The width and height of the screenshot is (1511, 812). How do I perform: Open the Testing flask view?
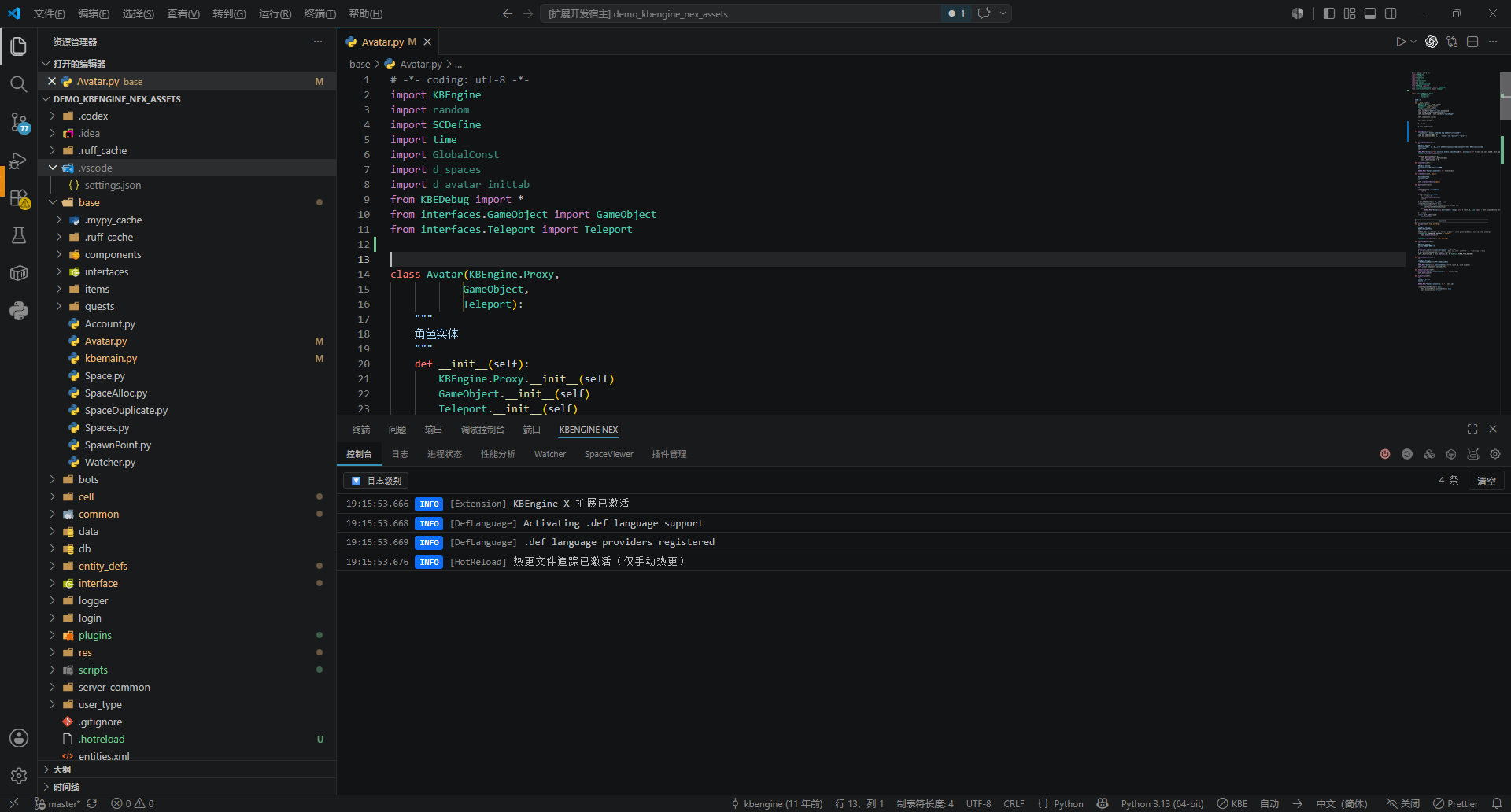coord(19,235)
